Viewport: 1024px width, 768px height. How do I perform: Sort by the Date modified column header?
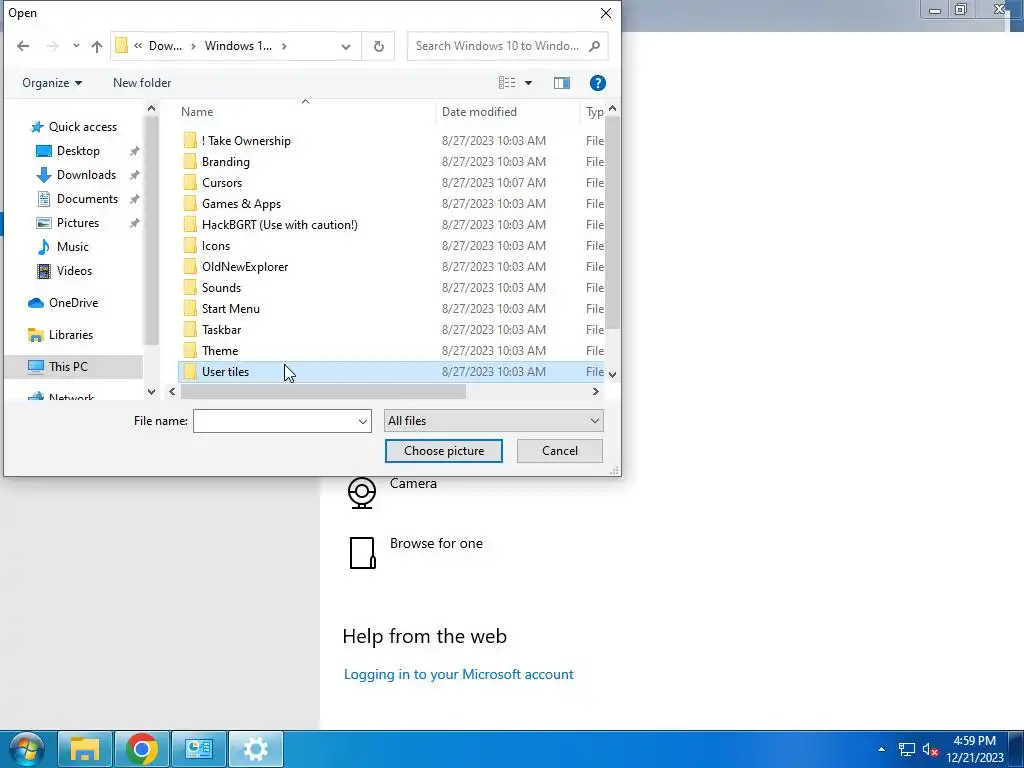pyautogui.click(x=507, y=112)
